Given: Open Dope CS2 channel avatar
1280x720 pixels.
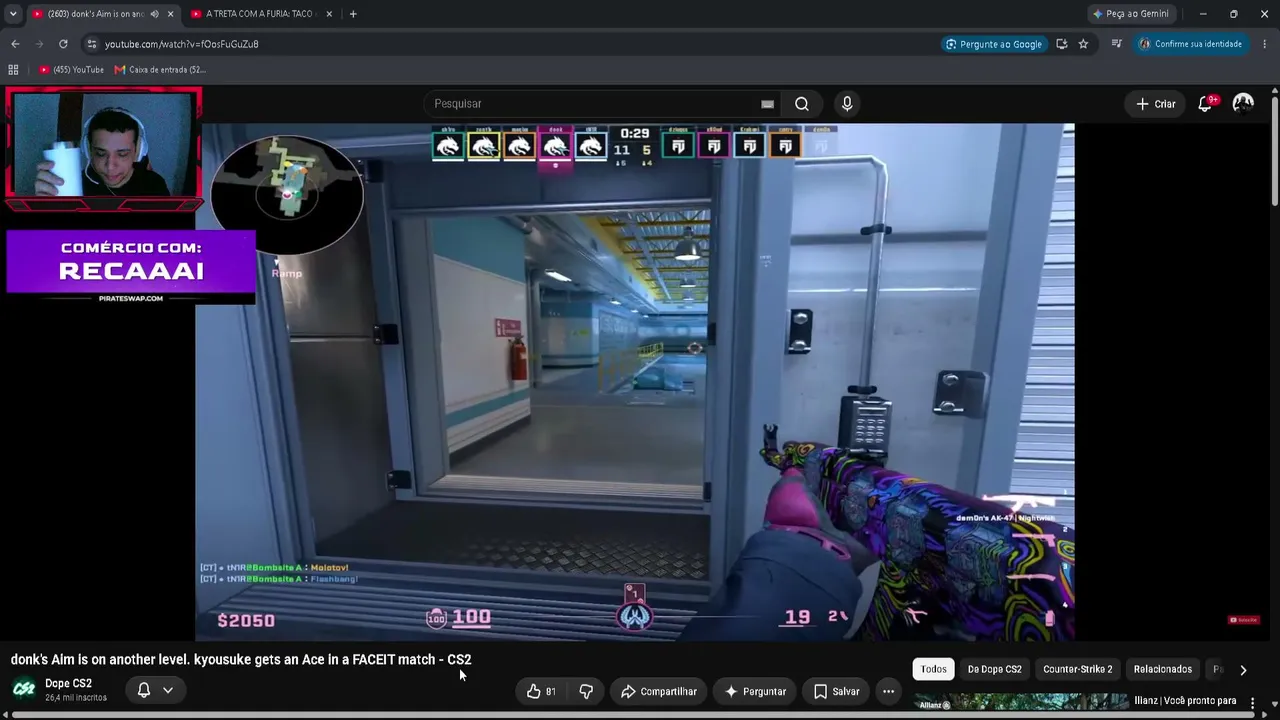Looking at the screenshot, I should tap(24, 689).
